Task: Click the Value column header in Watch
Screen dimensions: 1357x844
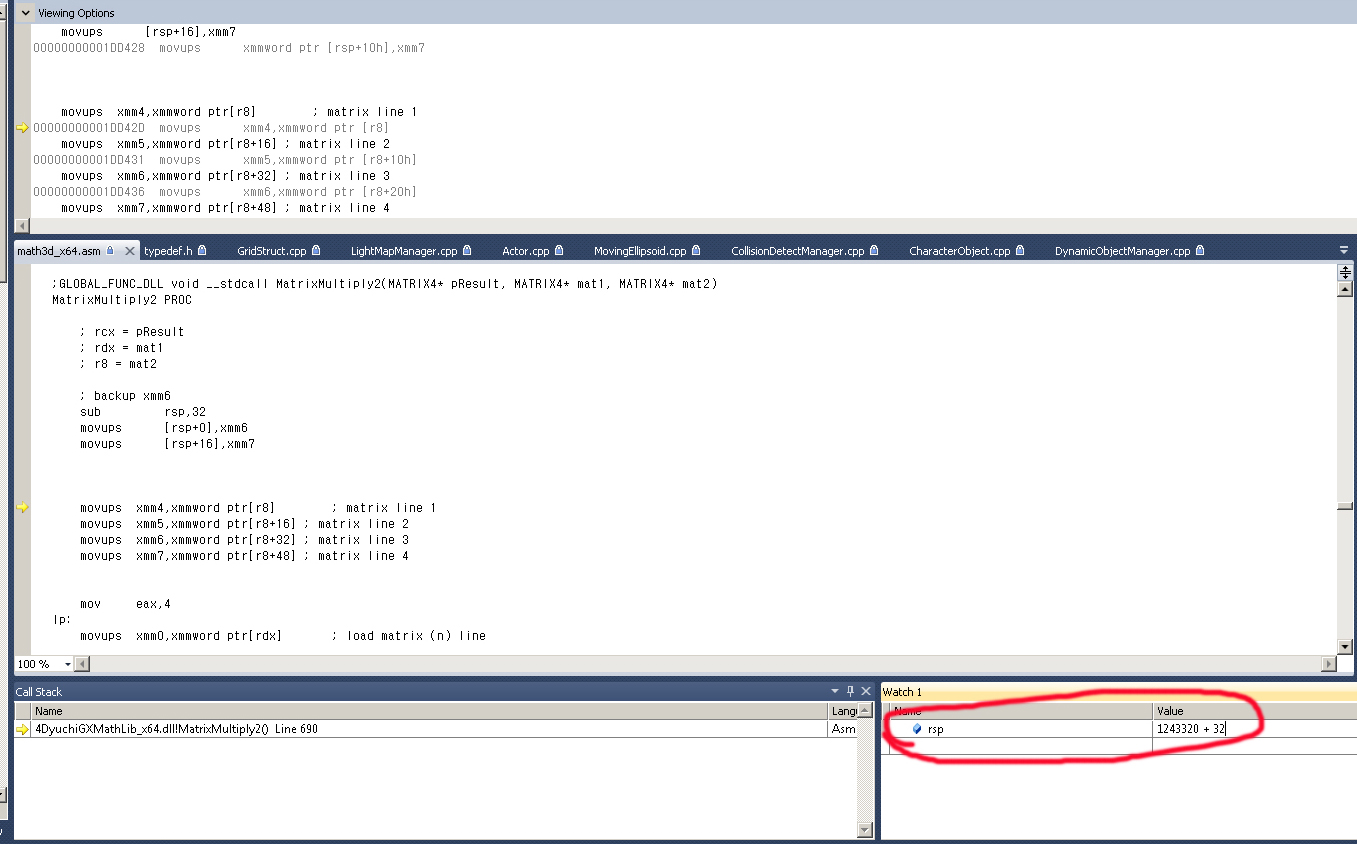Action: [x=1170, y=711]
